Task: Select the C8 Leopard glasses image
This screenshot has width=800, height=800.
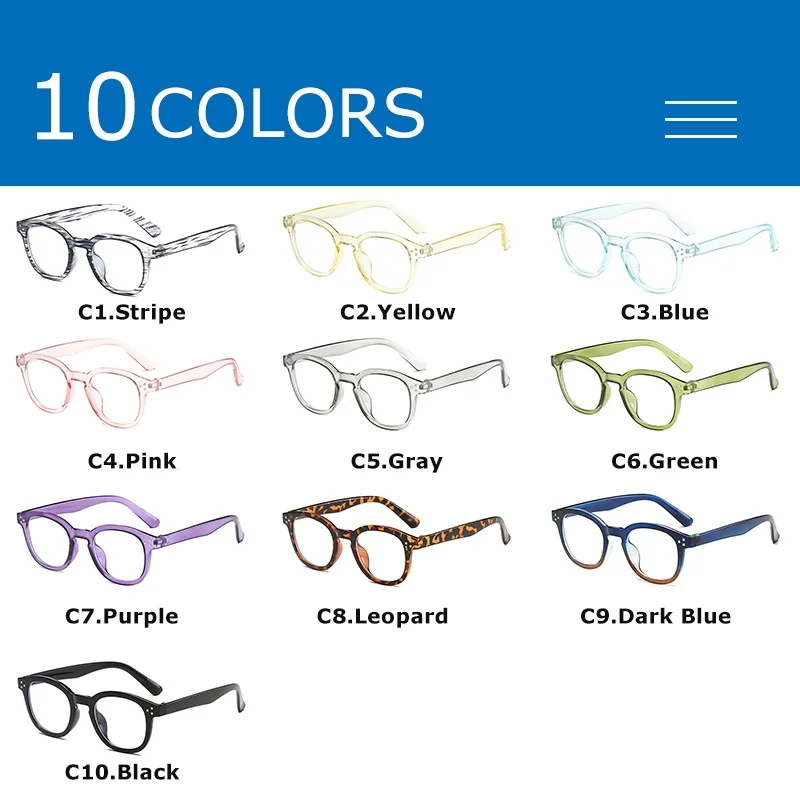Action: (x=396, y=540)
